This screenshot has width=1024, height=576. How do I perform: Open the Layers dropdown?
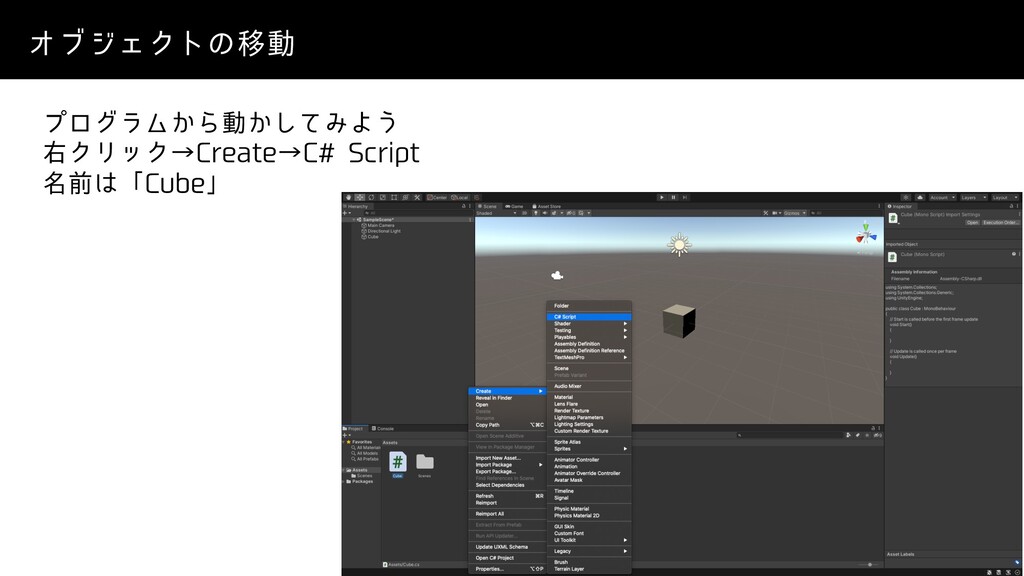[974, 197]
